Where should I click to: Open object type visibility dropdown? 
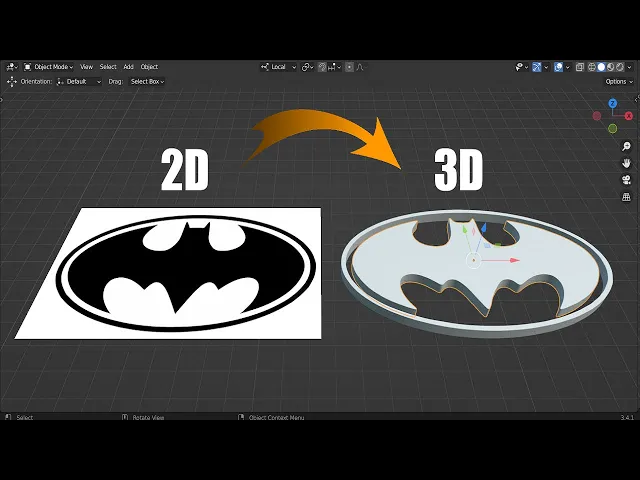point(522,67)
